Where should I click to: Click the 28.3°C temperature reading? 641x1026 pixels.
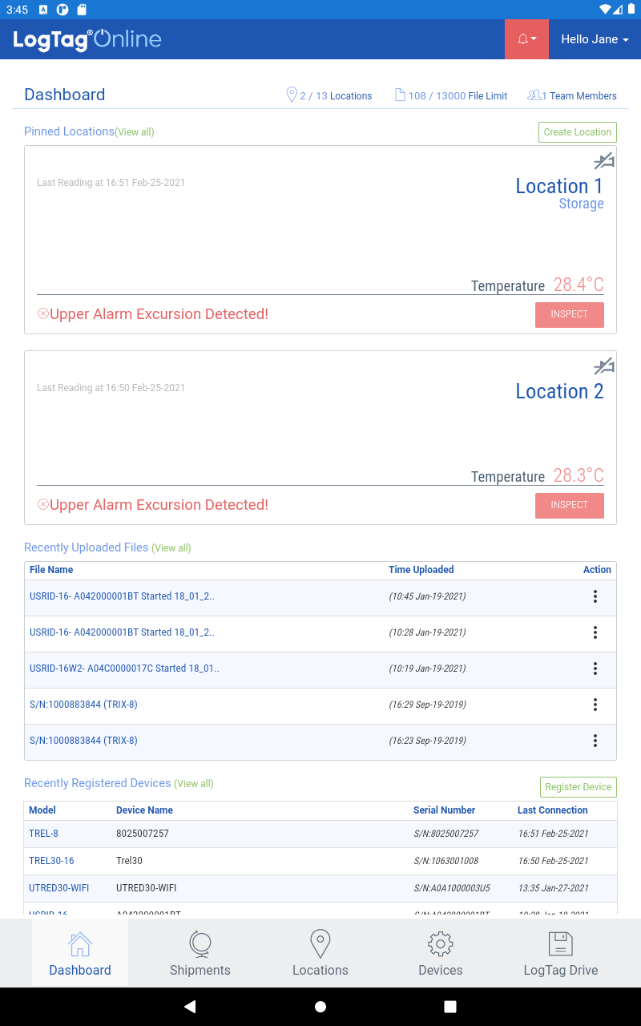click(x=578, y=475)
